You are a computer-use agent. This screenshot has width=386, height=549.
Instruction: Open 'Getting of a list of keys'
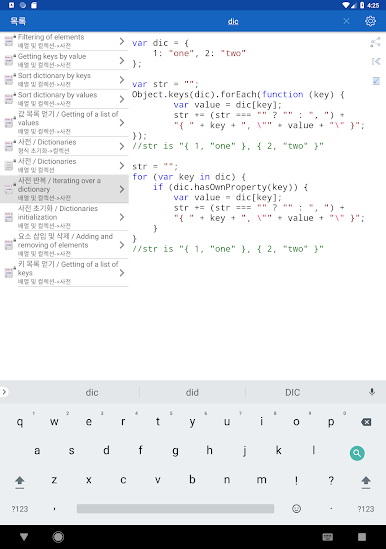pos(64,273)
